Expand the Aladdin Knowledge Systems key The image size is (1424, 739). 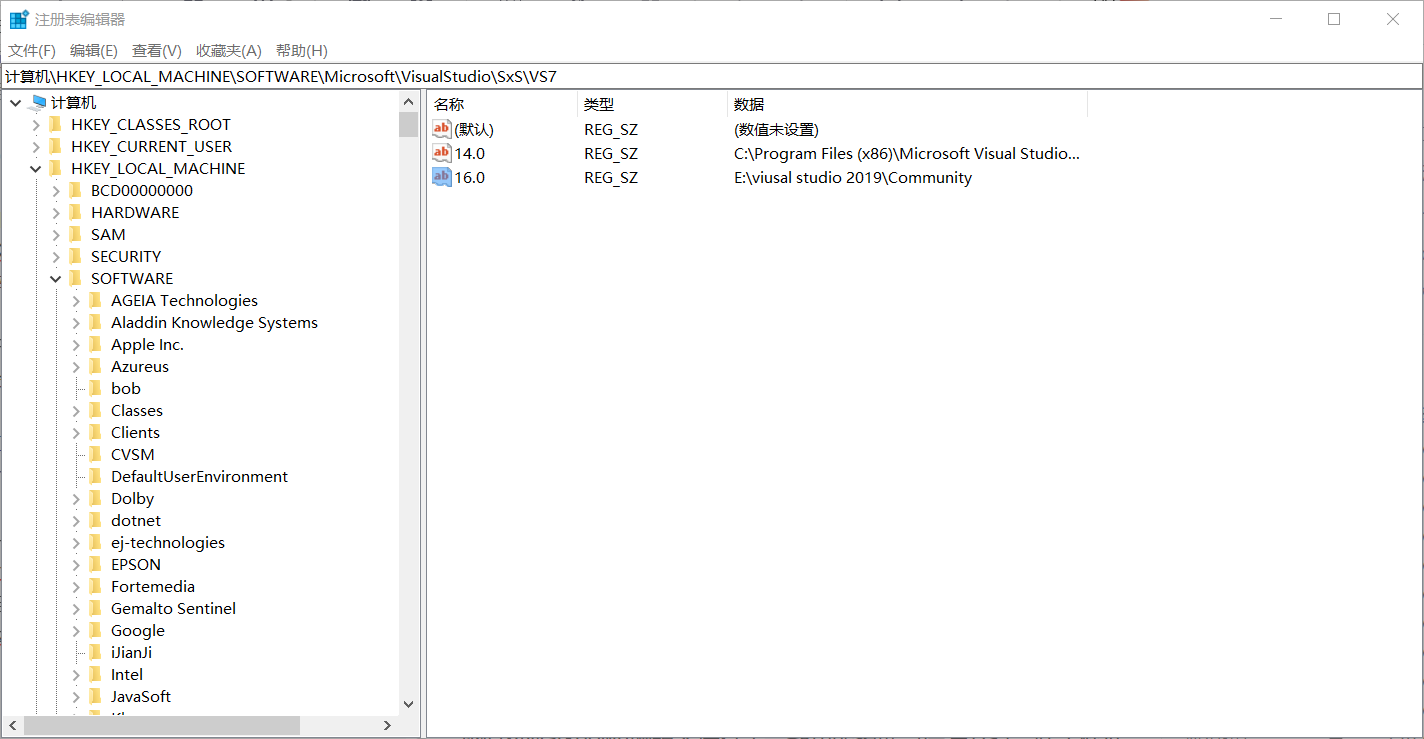coord(76,323)
